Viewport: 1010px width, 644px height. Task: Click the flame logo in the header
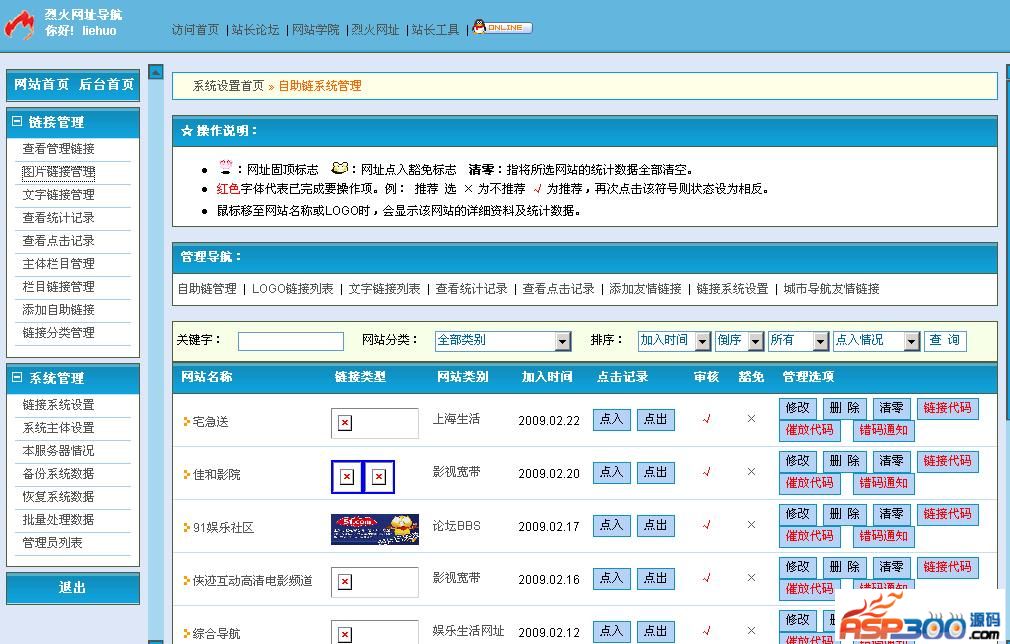point(19,24)
